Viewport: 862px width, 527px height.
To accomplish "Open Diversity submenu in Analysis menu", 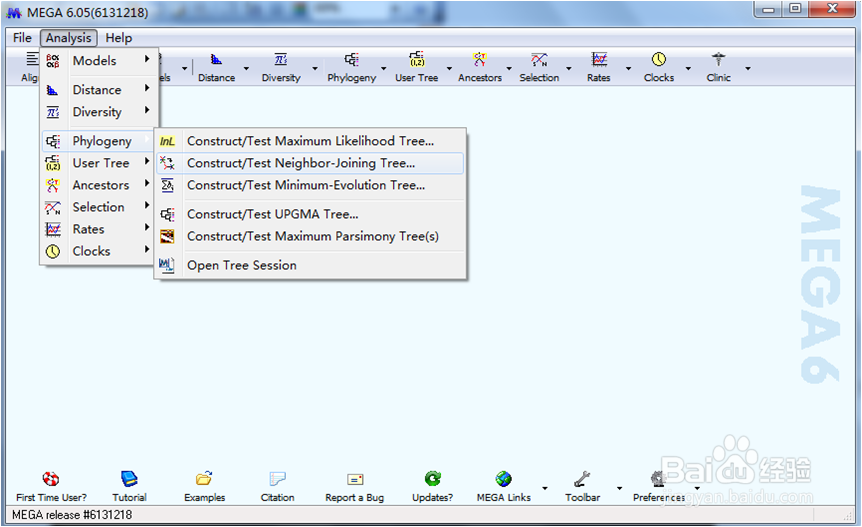I will pos(99,112).
